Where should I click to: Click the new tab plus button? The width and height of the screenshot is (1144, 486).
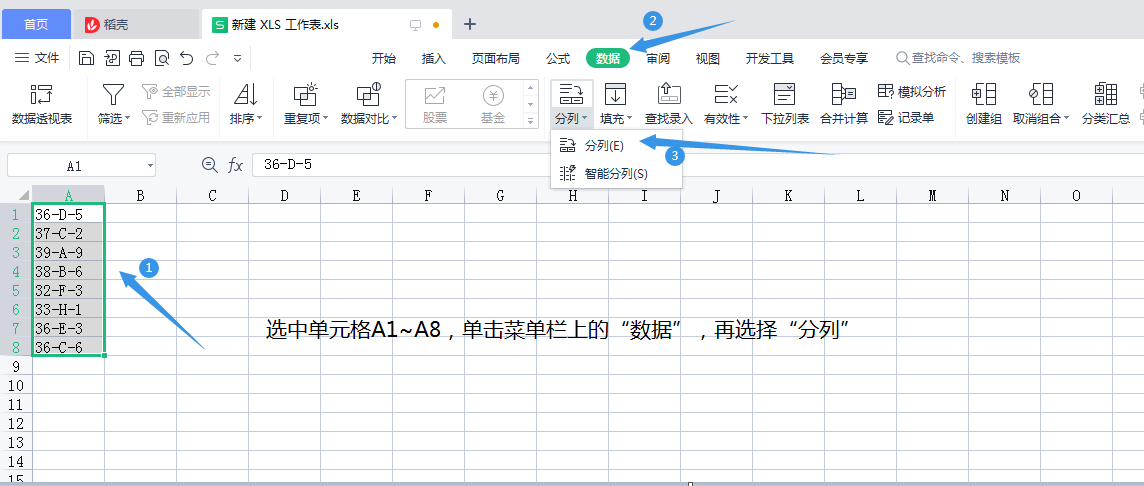[470, 24]
